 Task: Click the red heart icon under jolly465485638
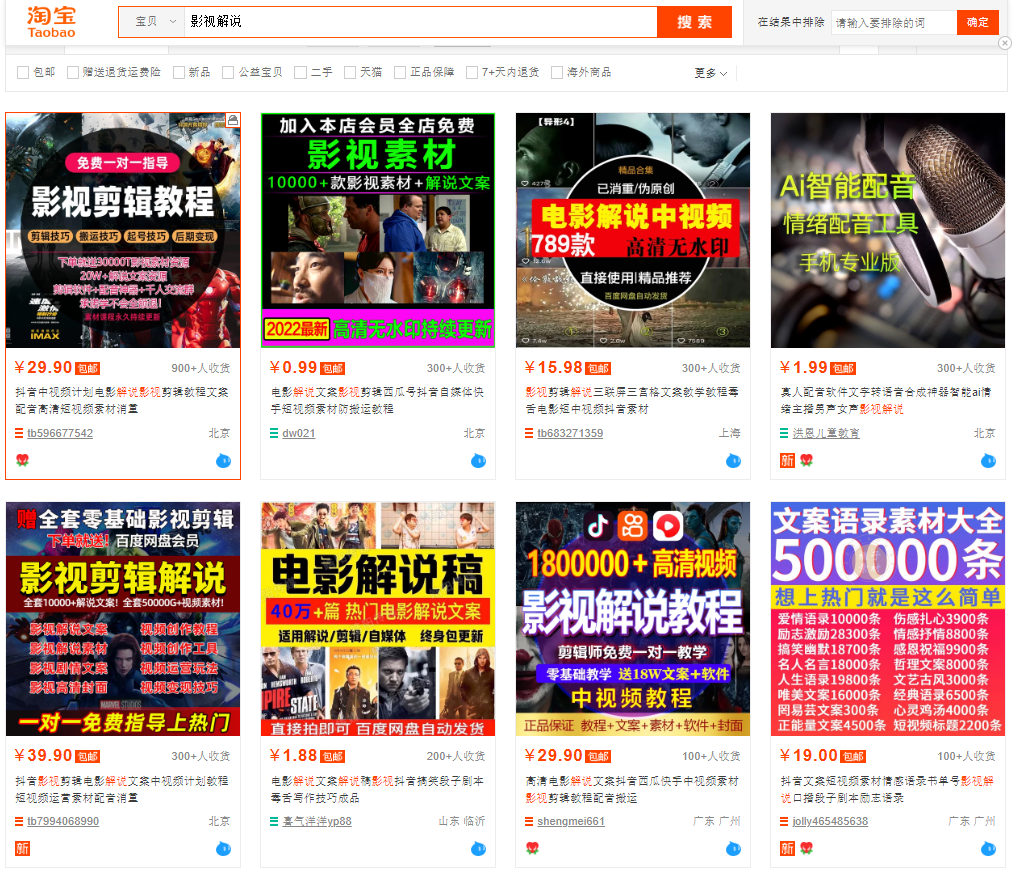806,848
